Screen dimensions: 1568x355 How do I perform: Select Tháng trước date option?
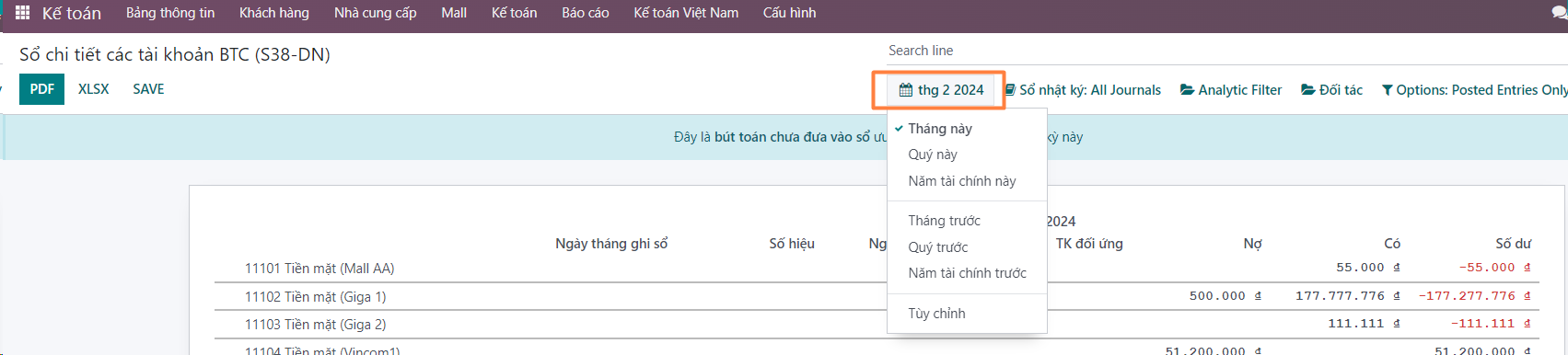[967, 221]
